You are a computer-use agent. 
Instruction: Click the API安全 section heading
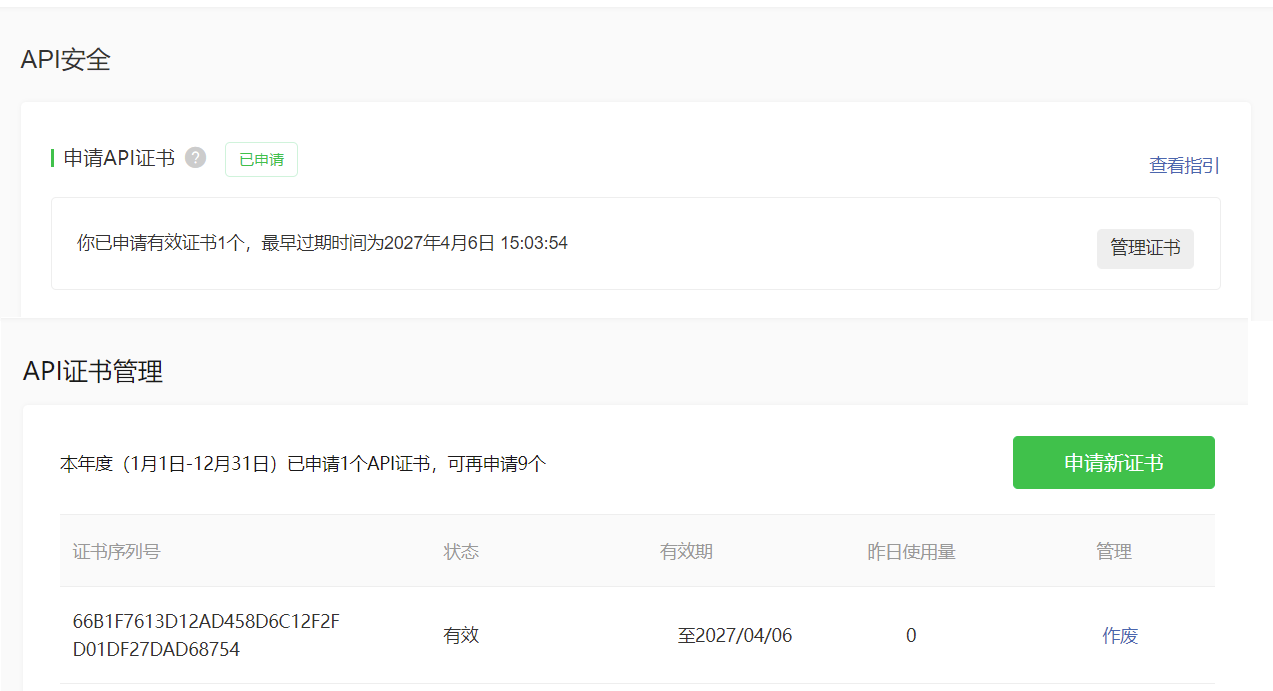click(65, 59)
